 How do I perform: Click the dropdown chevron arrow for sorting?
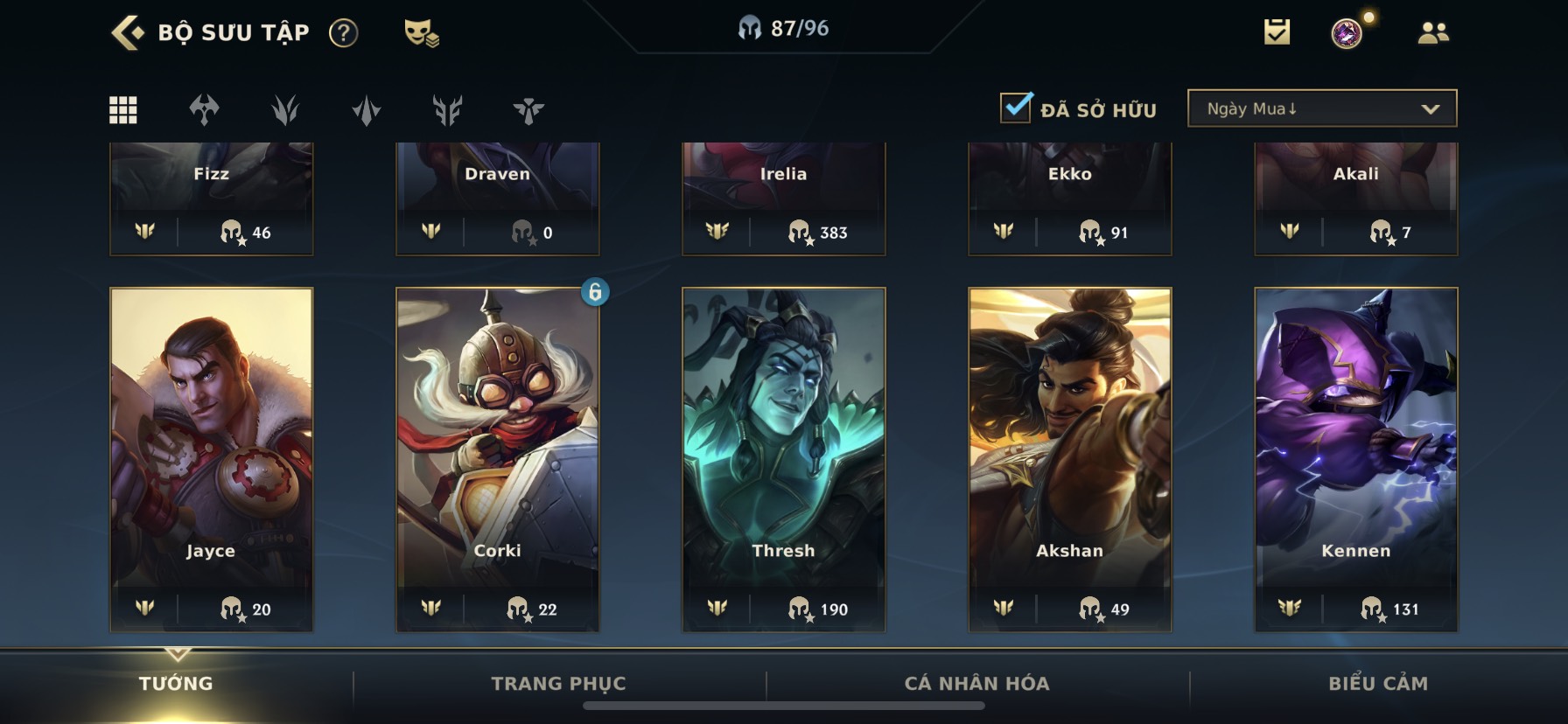click(1431, 109)
